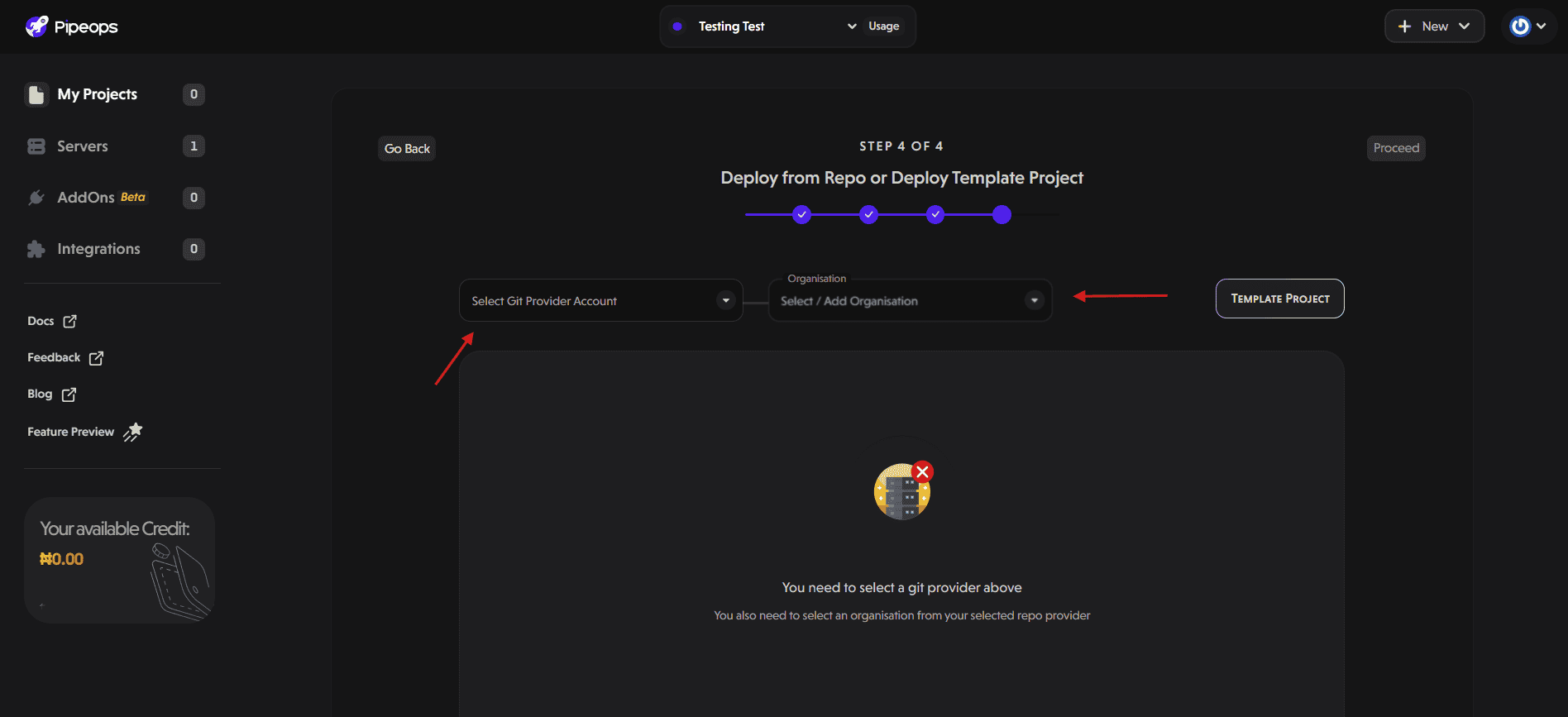Image resolution: width=1568 pixels, height=717 pixels.
Task: Click the external-link icon beside Feedback
Action: coord(96,358)
